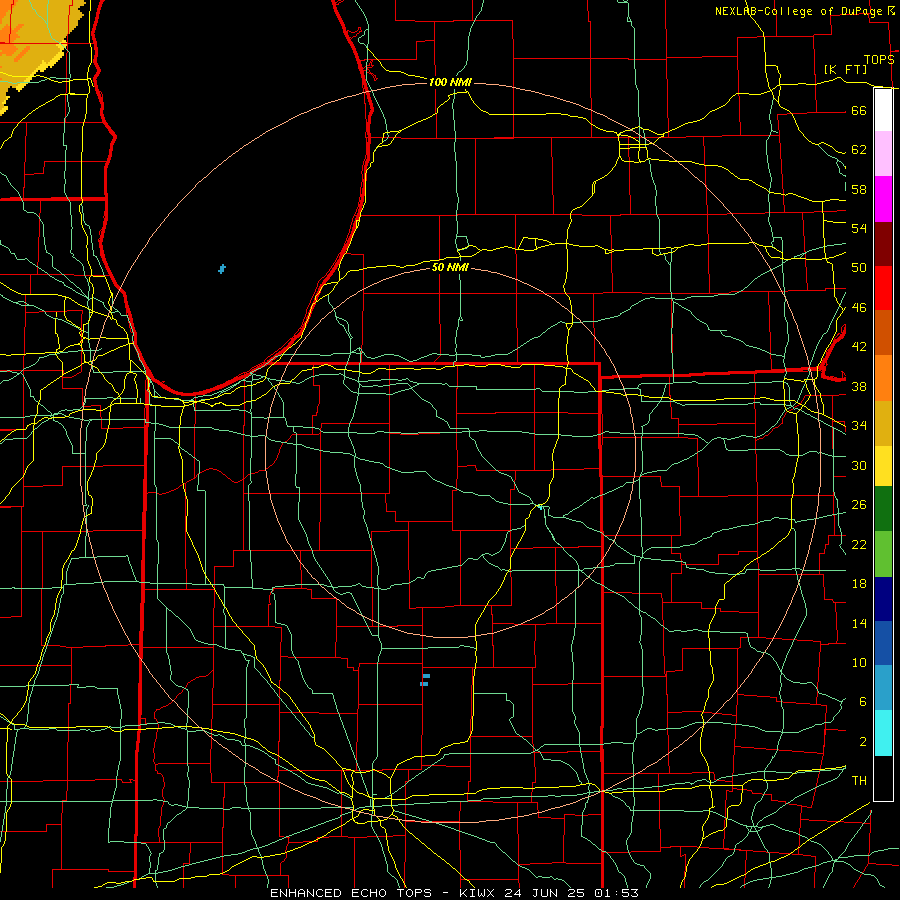Click the "22" legend value
The height and width of the screenshot is (900, 900).
click(x=859, y=544)
